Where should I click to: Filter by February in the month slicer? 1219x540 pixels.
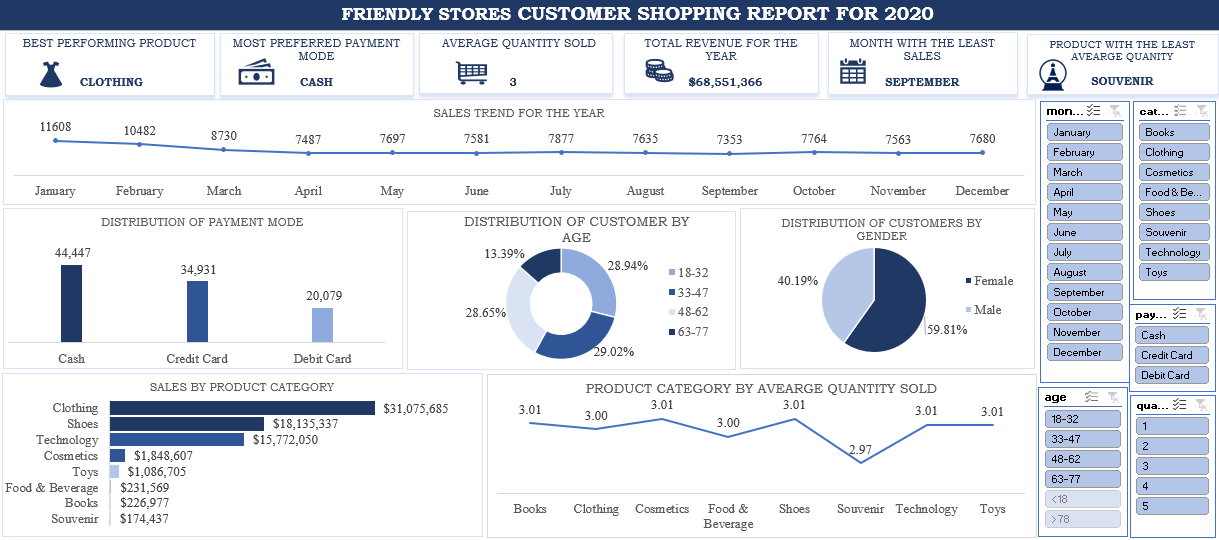[x=1084, y=152]
